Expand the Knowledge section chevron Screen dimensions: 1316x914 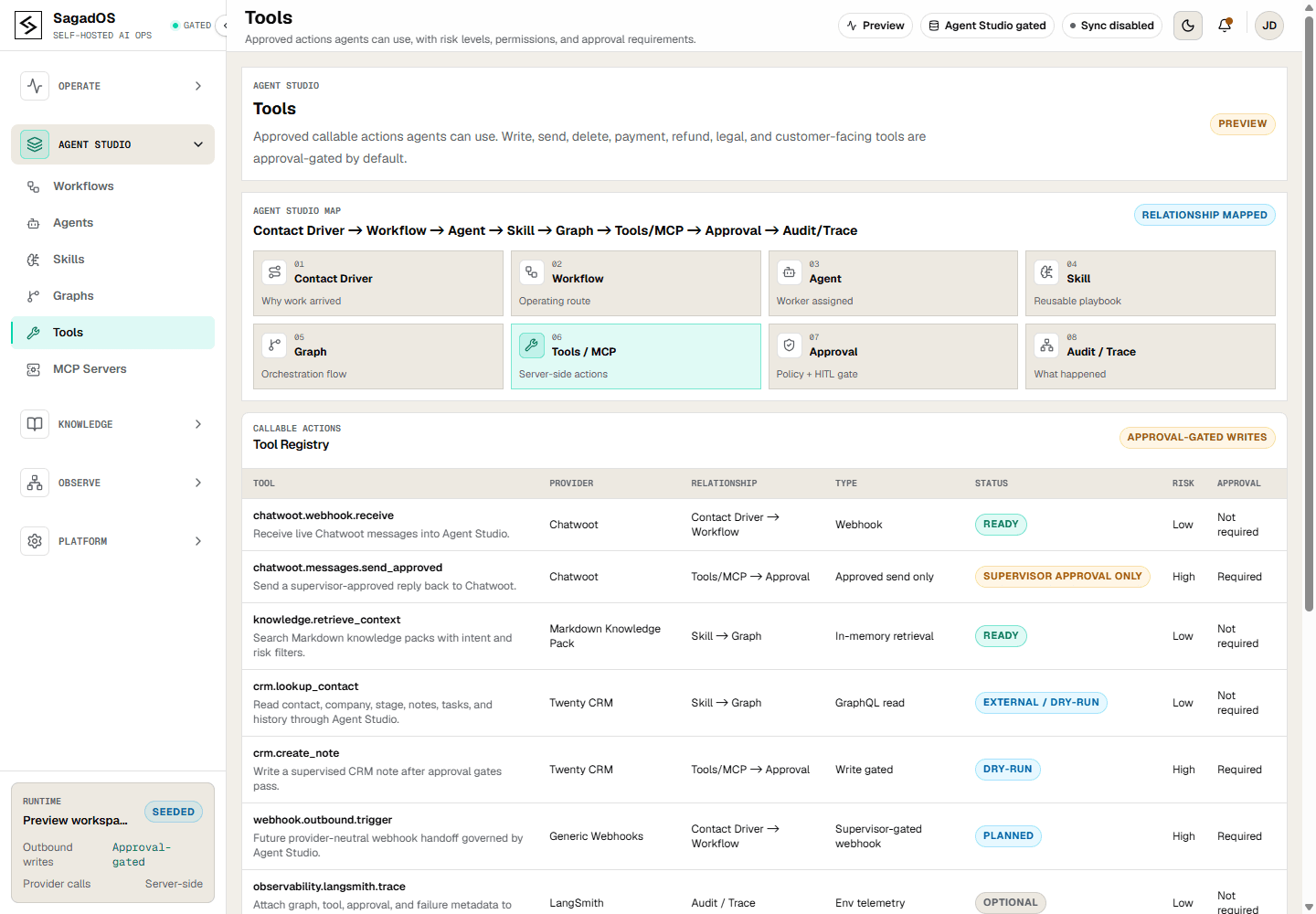pyautogui.click(x=198, y=424)
